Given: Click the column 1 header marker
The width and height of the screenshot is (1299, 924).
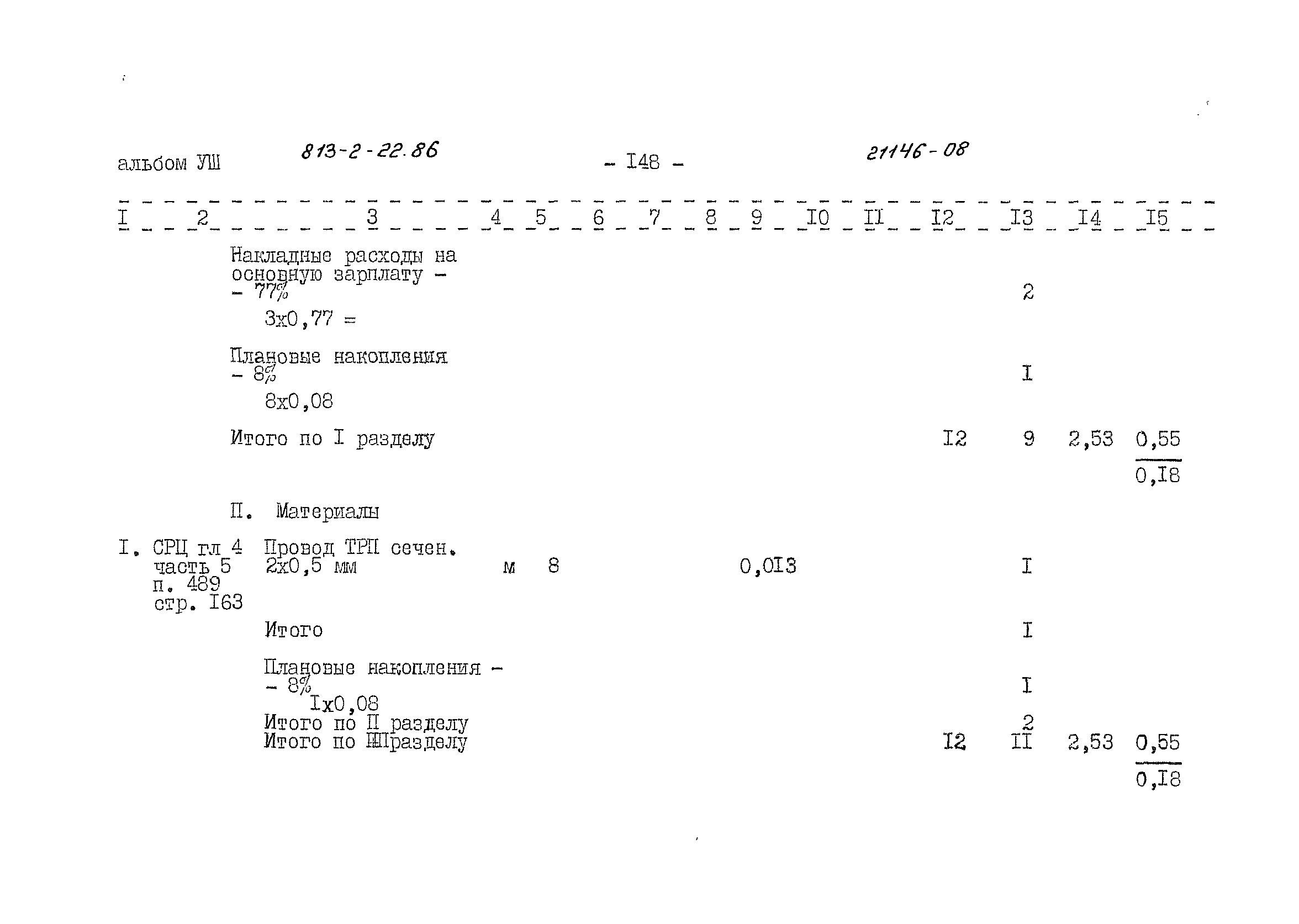Looking at the screenshot, I should point(101,213).
